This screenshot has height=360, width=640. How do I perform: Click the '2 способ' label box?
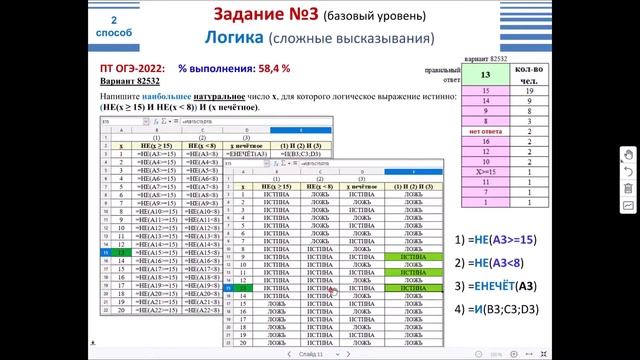[x=114, y=27]
